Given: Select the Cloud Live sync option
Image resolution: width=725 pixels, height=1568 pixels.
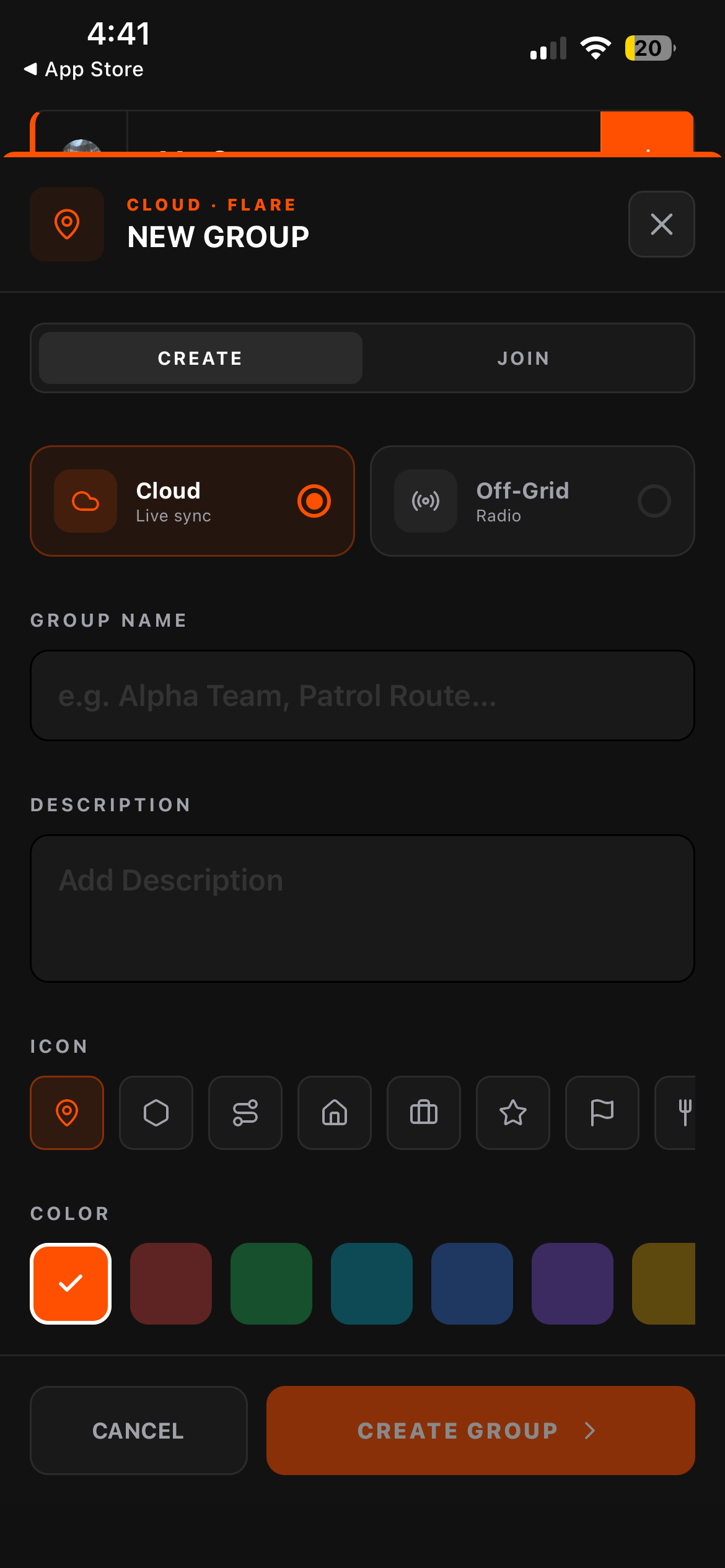Looking at the screenshot, I should click(192, 501).
